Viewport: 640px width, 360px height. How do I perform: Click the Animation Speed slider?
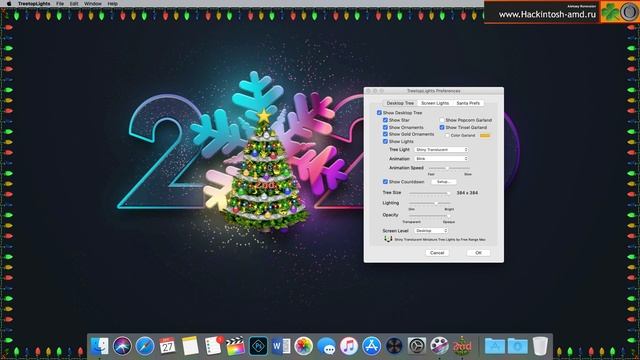pos(449,168)
